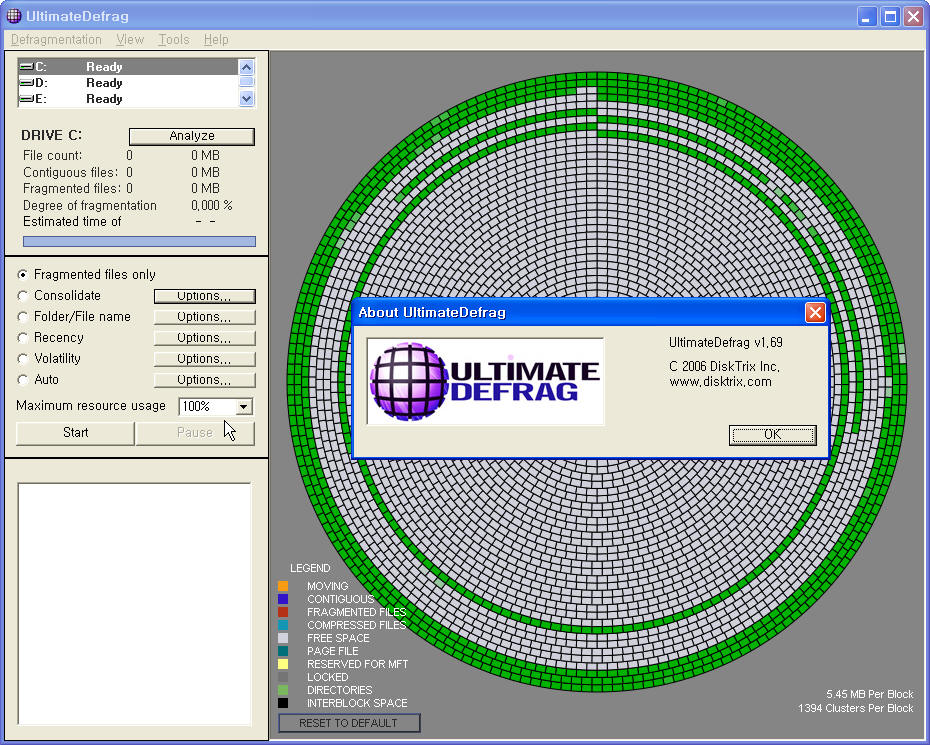Image resolution: width=930 pixels, height=745 pixels.
Task: Click the UltimateDefrag title bar app icon
Action: click(x=13, y=16)
